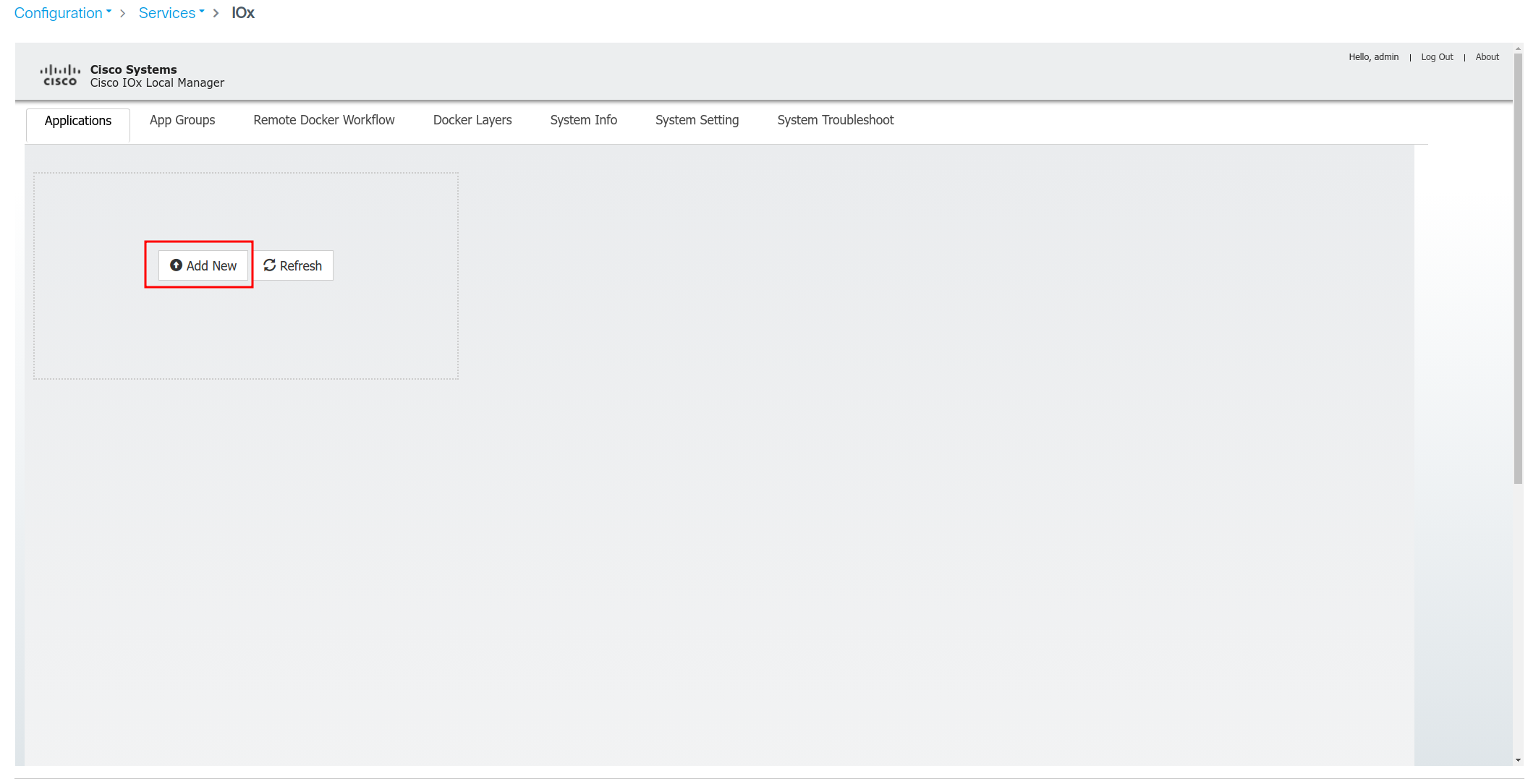The height and width of the screenshot is (784, 1528).
Task: Open the Remote Docker Workflow tab
Action: coord(323,120)
